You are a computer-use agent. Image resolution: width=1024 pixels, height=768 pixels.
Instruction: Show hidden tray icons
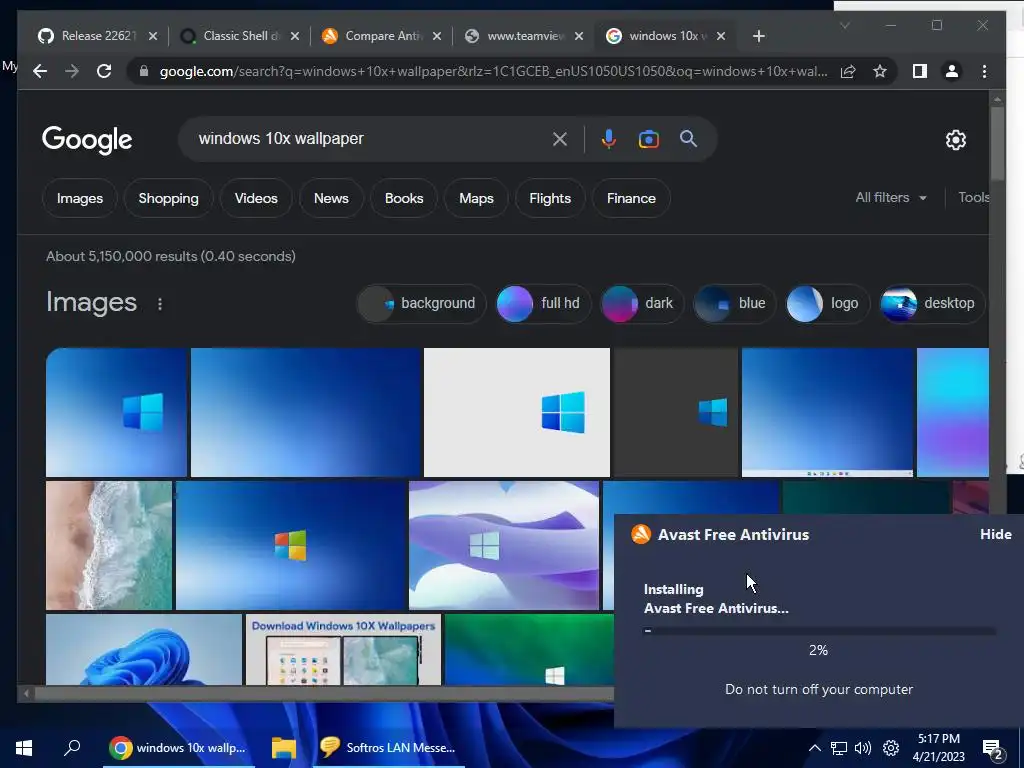coord(814,748)
